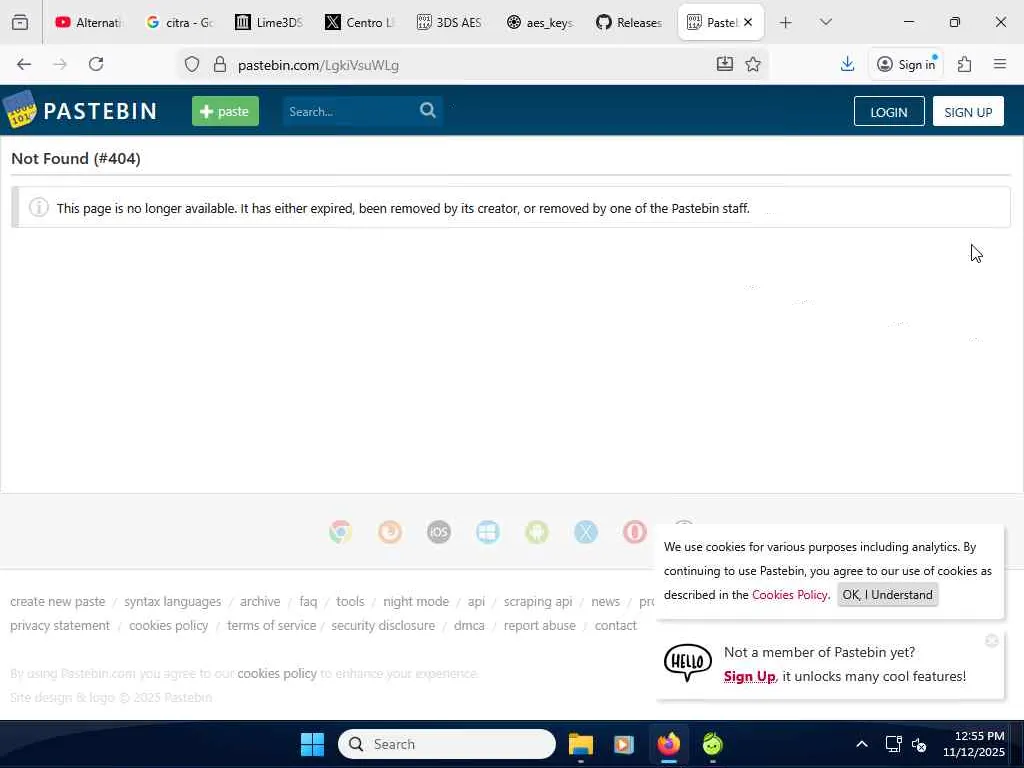Open faq footer link
Screen dimensions: 1024x768
click(x=308, y=601)
